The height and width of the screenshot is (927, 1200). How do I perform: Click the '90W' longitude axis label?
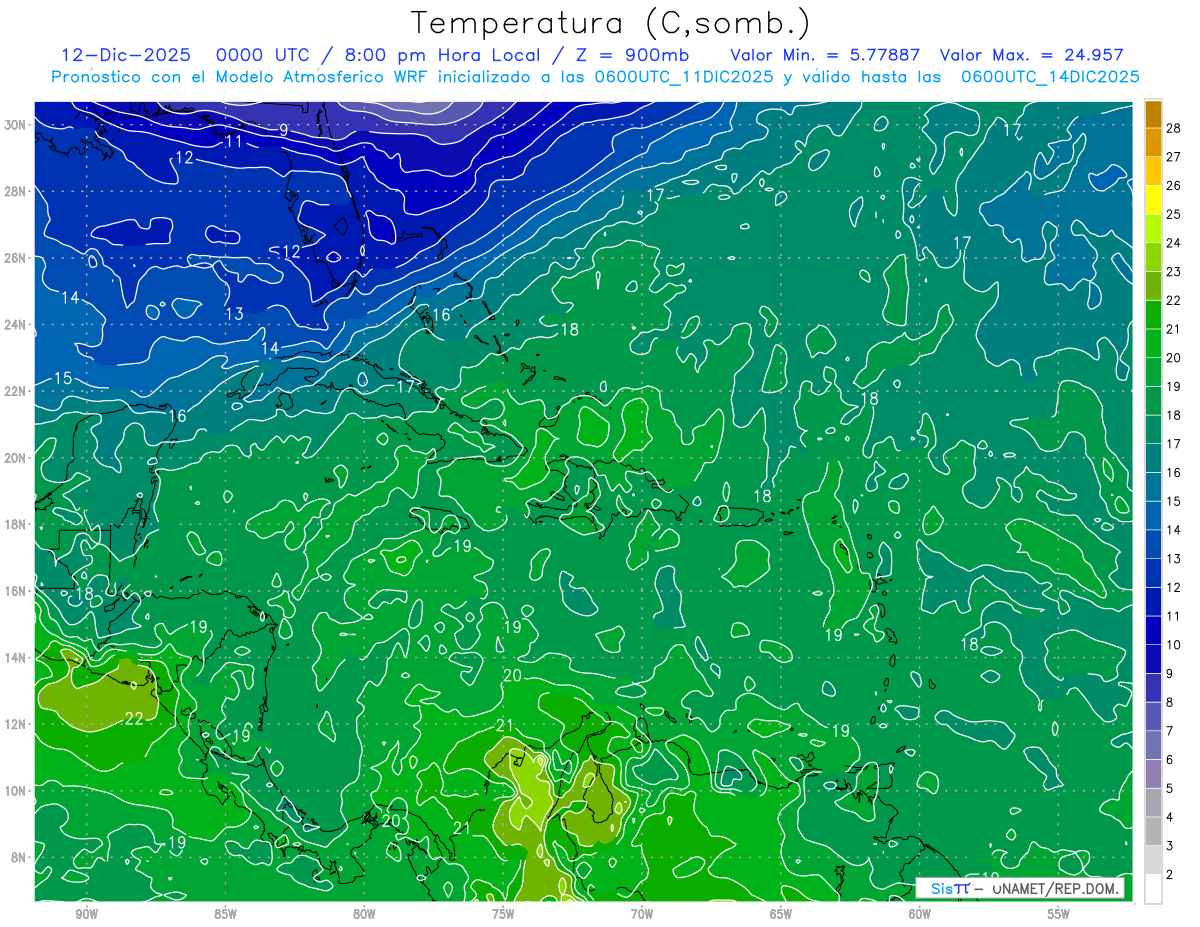click(x=86, y=914)
